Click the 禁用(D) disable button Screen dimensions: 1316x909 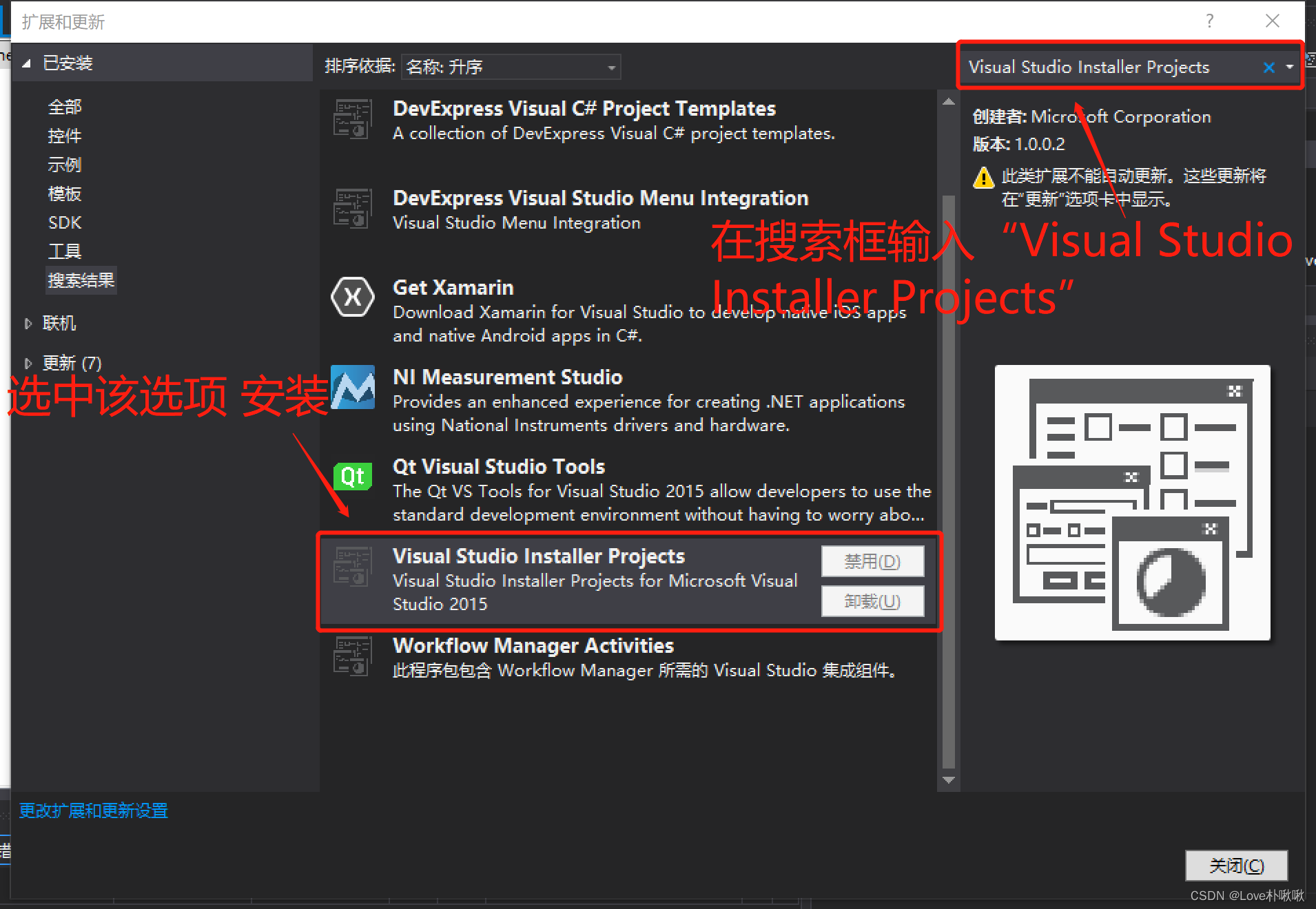872,561
